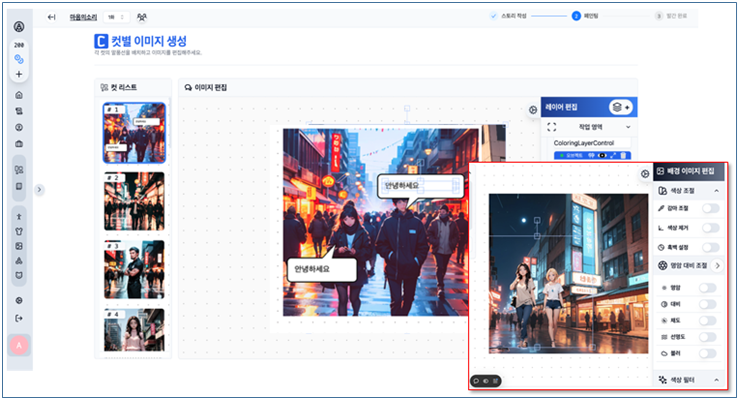Open the 마음의소리 project title link
The width and height of the screenshot is (739, 401).
(83, 17)
